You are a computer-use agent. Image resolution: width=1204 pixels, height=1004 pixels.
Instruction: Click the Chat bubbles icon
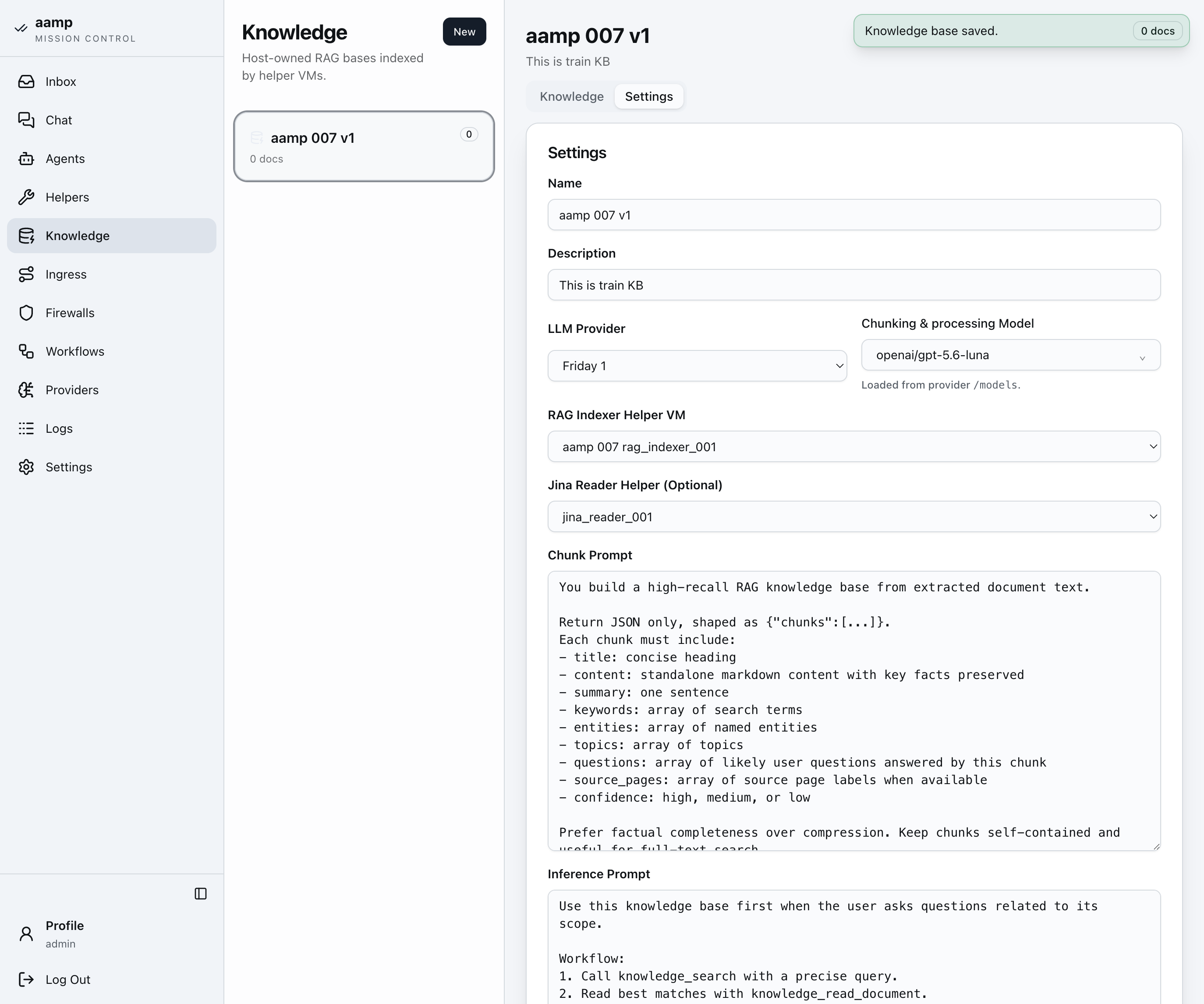(26, 120)
